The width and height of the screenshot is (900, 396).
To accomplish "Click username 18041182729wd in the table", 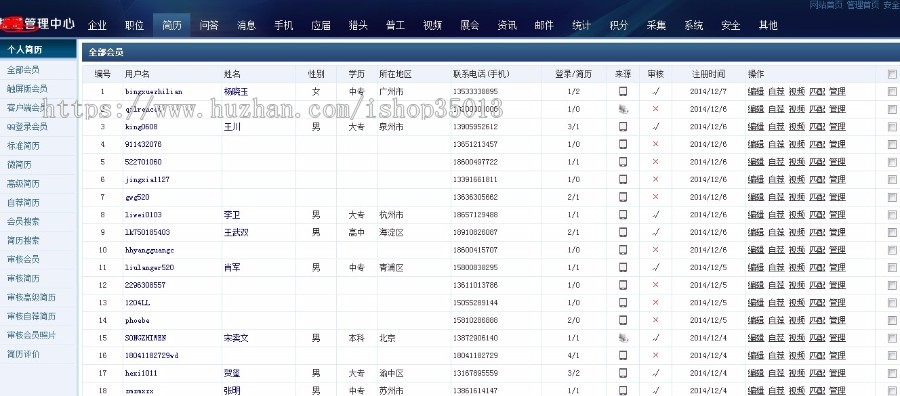I will (152, 356).
